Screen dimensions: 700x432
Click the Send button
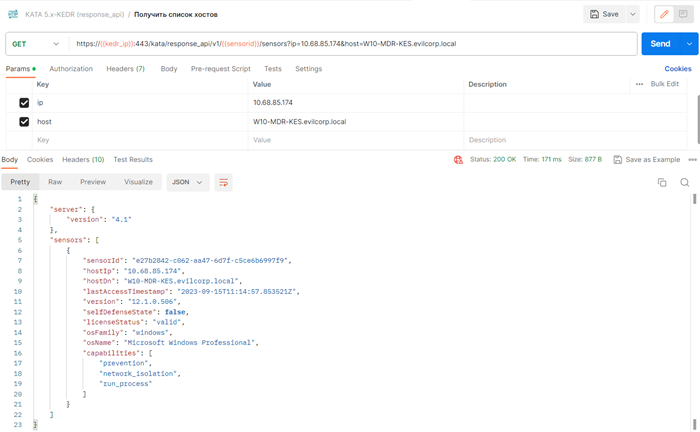pyautogui.click(x=660, y=44)
